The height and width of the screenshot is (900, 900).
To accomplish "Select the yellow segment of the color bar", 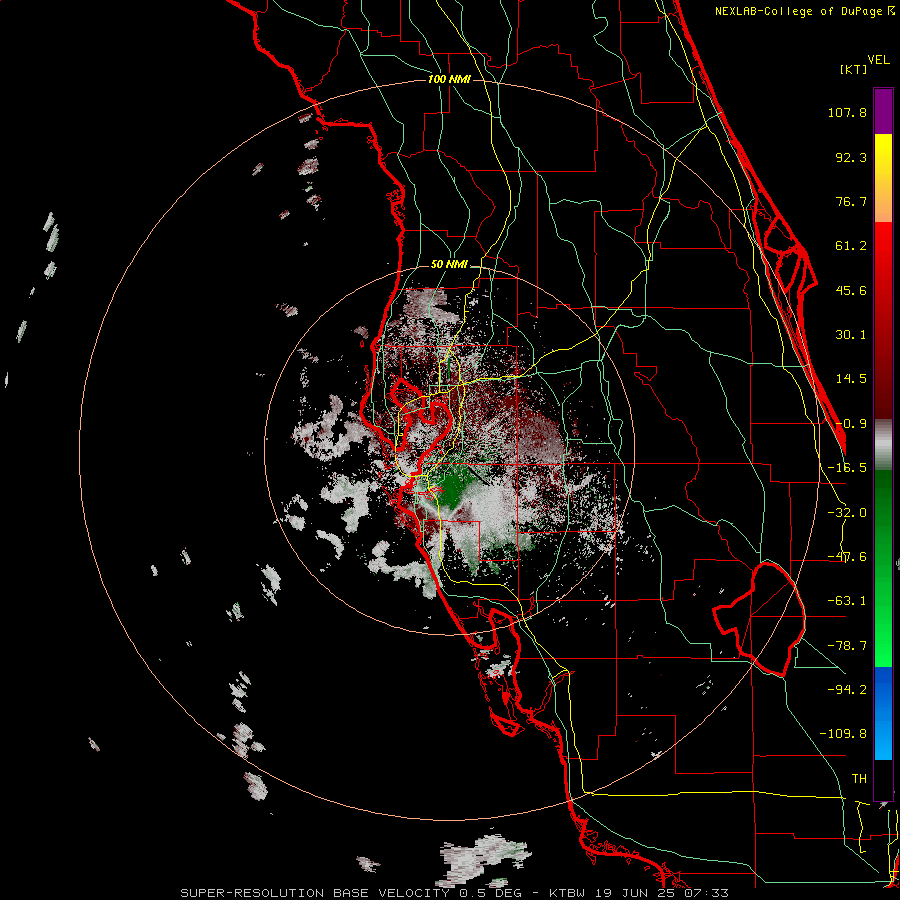I will pyautogui.click(x=883, y=178).
